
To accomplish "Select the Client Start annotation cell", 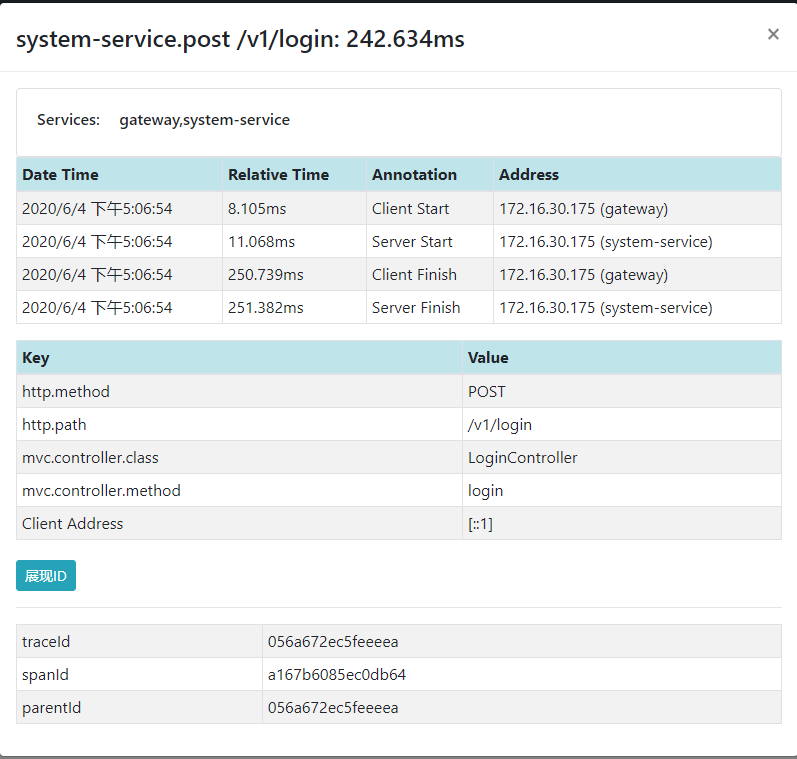I will coord(410,209).
